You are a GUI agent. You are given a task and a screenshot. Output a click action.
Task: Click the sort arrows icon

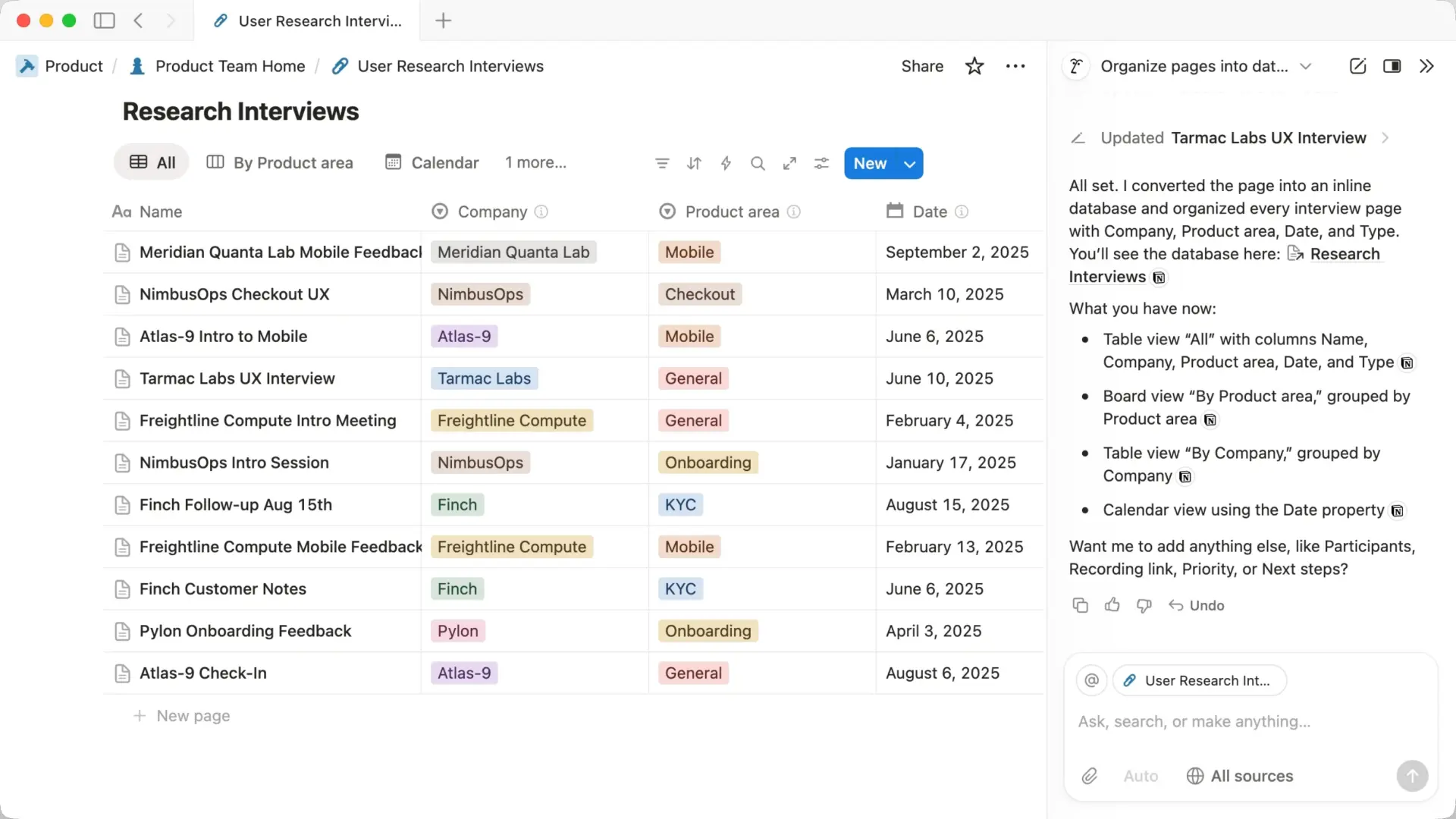click(694, 163)
